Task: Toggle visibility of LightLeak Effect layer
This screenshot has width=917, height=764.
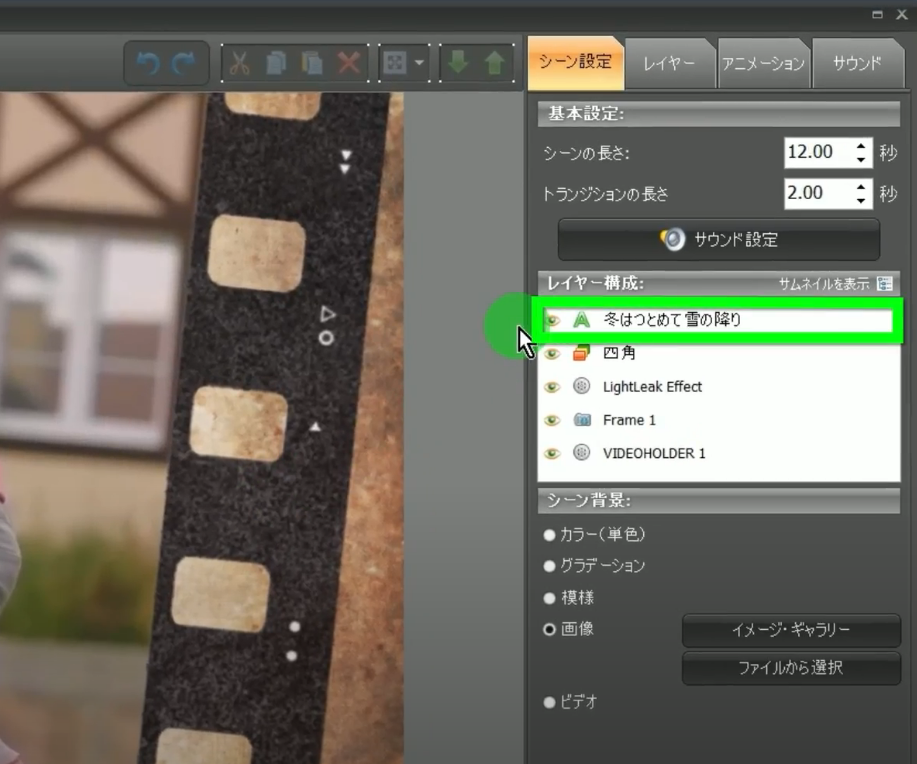Action: 551,387
